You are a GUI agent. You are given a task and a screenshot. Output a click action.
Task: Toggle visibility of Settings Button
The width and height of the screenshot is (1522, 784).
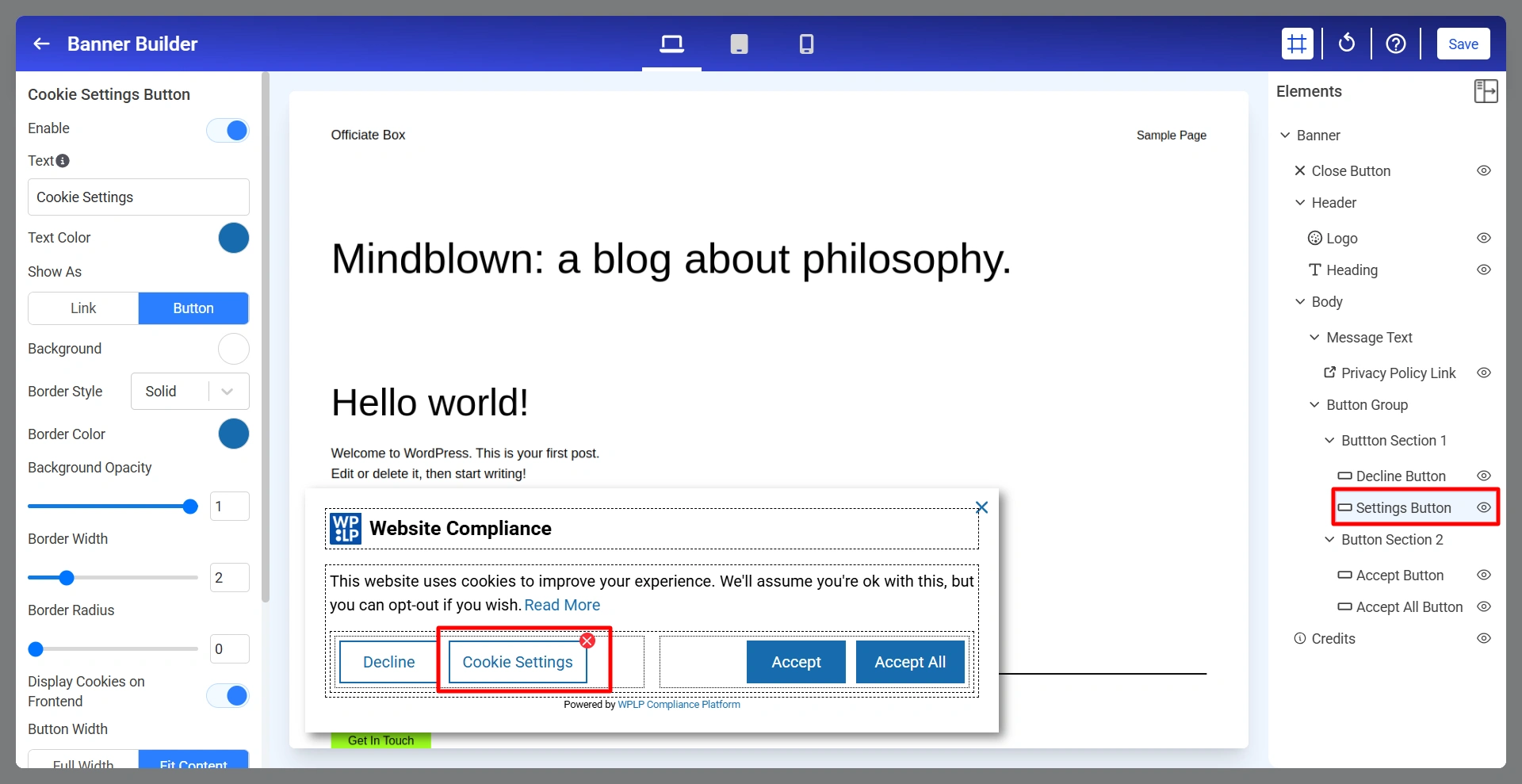pyautogui.click(x=1484, y=508)
